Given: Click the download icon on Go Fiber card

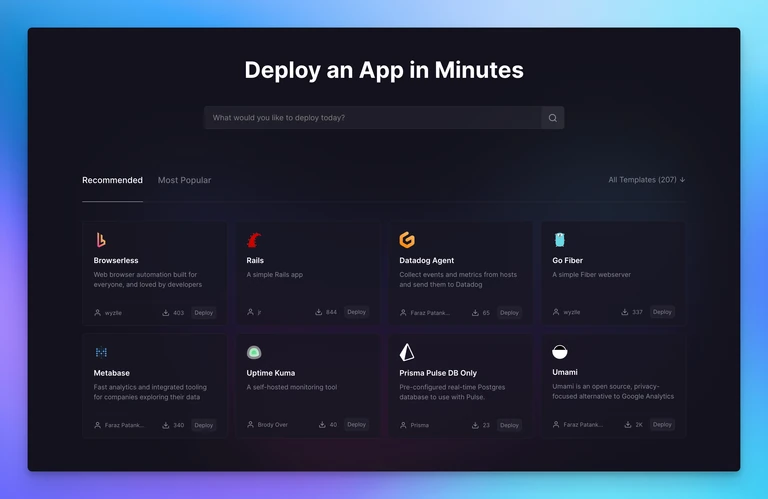Looking at the screenshot, I should (624, 312).
